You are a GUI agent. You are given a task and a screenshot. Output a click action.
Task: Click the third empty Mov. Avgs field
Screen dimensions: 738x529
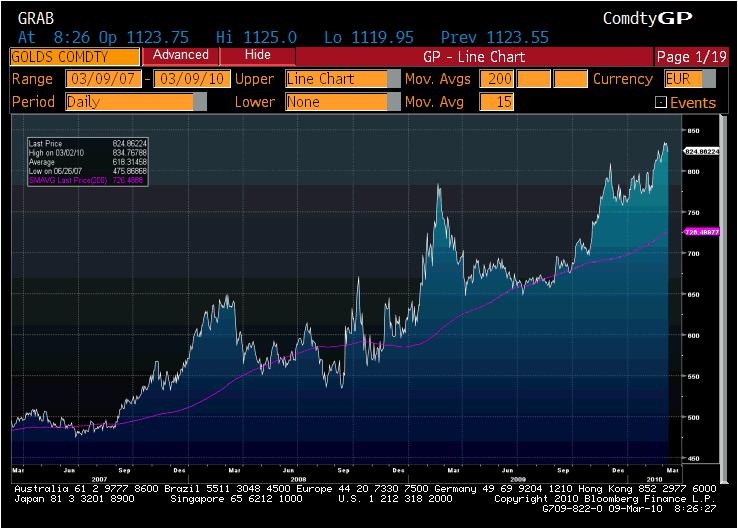(570, 79)
